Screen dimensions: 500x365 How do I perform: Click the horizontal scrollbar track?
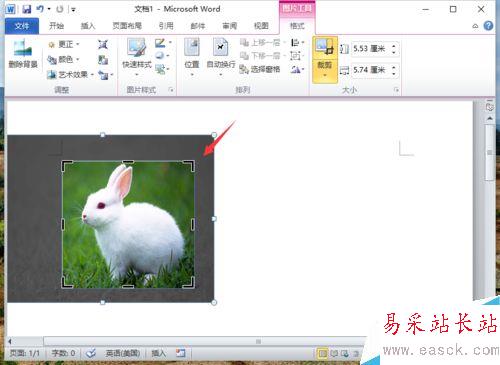click(205, 341)
